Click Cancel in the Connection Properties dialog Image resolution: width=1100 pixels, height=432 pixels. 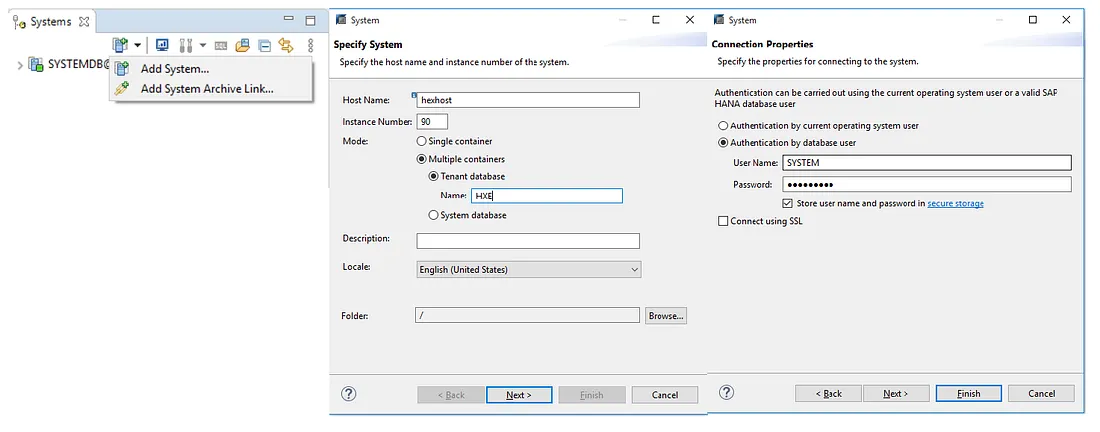click(x=1041, y=393)
